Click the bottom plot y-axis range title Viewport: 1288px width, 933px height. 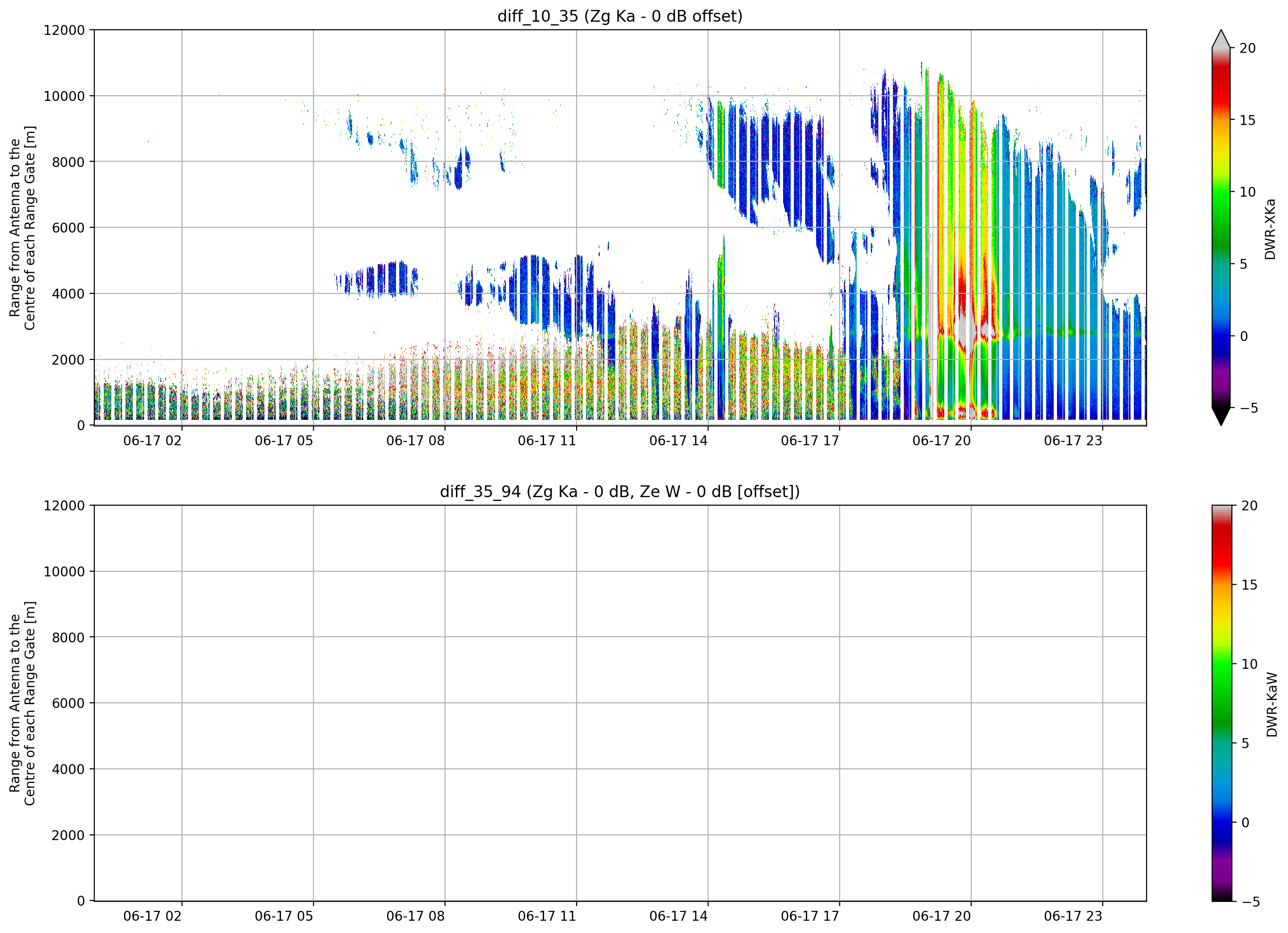point(22,703)
